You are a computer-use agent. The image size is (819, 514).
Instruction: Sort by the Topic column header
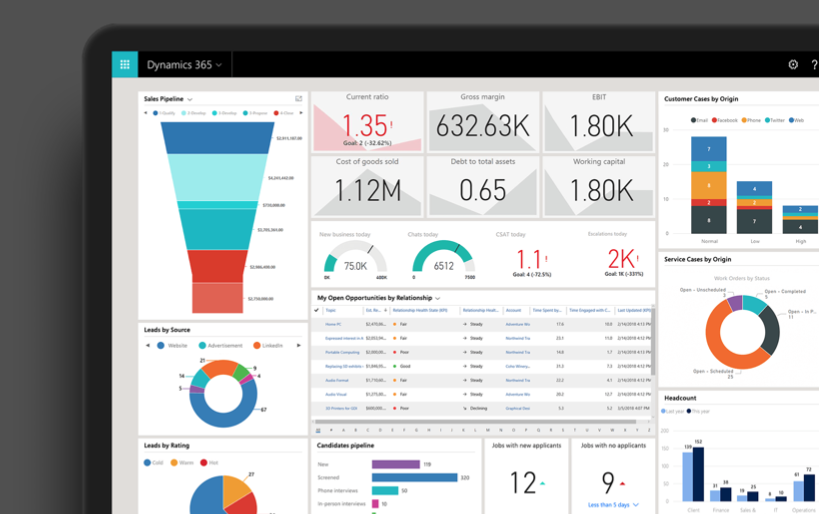[331, 311]
